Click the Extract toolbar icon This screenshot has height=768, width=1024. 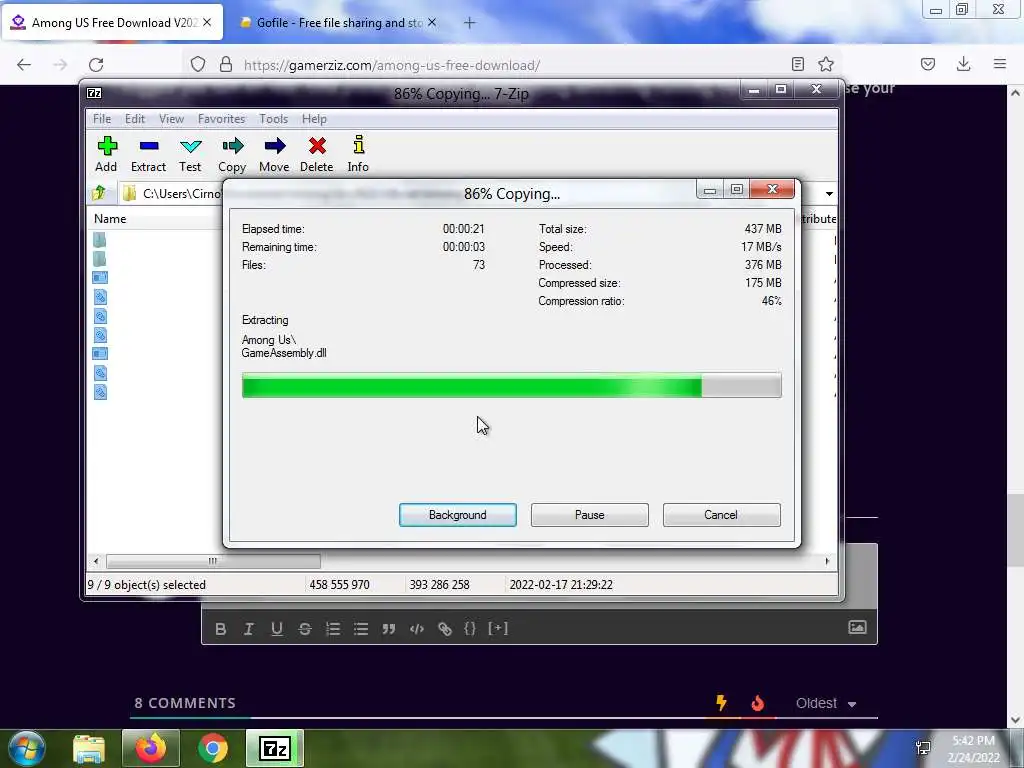pyautogui.click(x=148, y=153)
